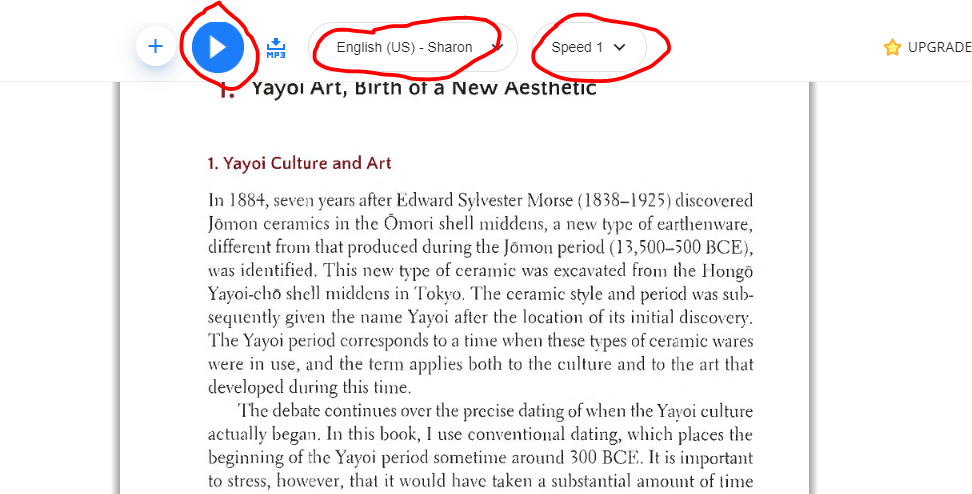Download the audio as MP3
Screen dimensions: 972x494
pos(276,48)
